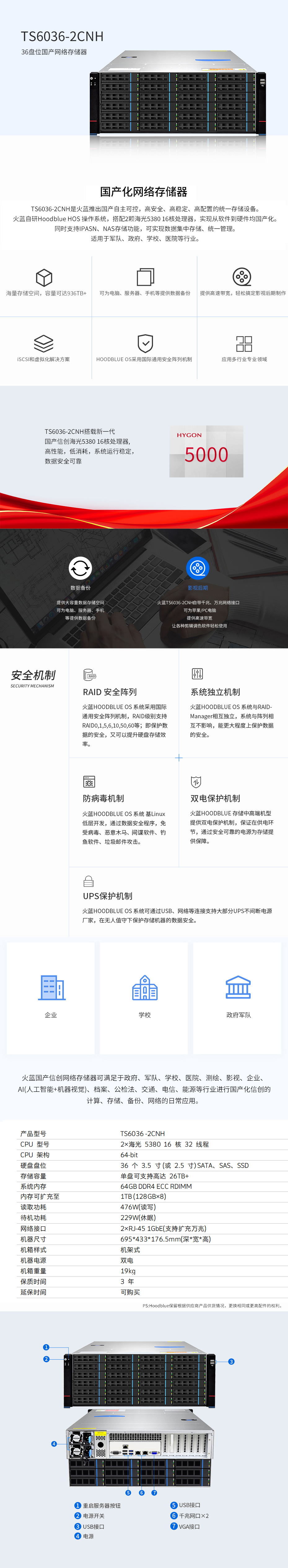
Task: Click the rear-view diagram showing the server ports
Action: click(140, 1447)
